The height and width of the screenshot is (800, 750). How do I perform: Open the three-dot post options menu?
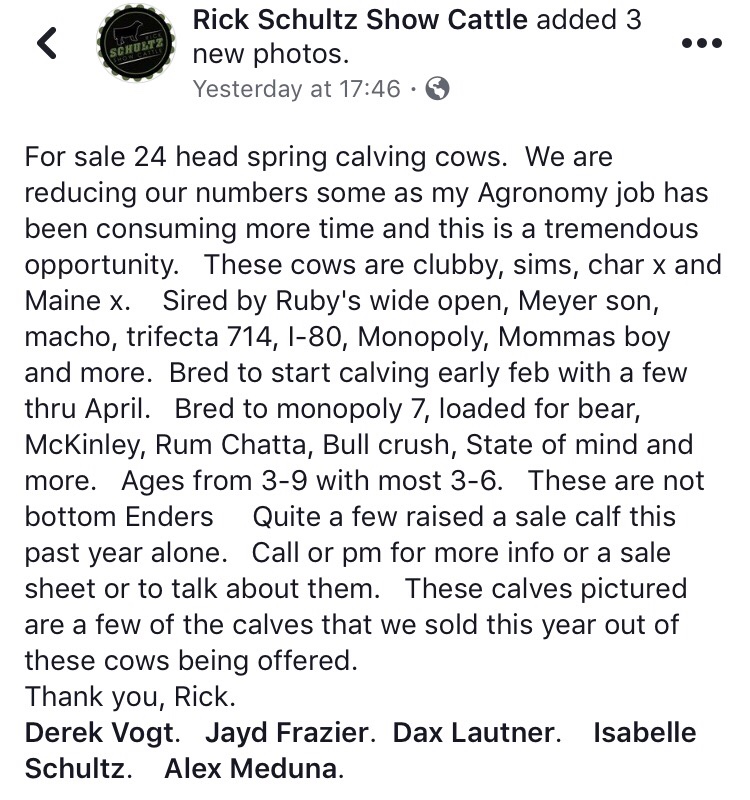[x=702, y=43]
